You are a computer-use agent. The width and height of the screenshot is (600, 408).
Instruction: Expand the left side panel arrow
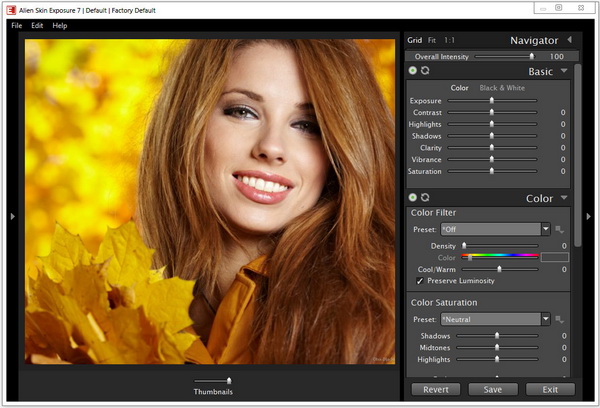11,216
